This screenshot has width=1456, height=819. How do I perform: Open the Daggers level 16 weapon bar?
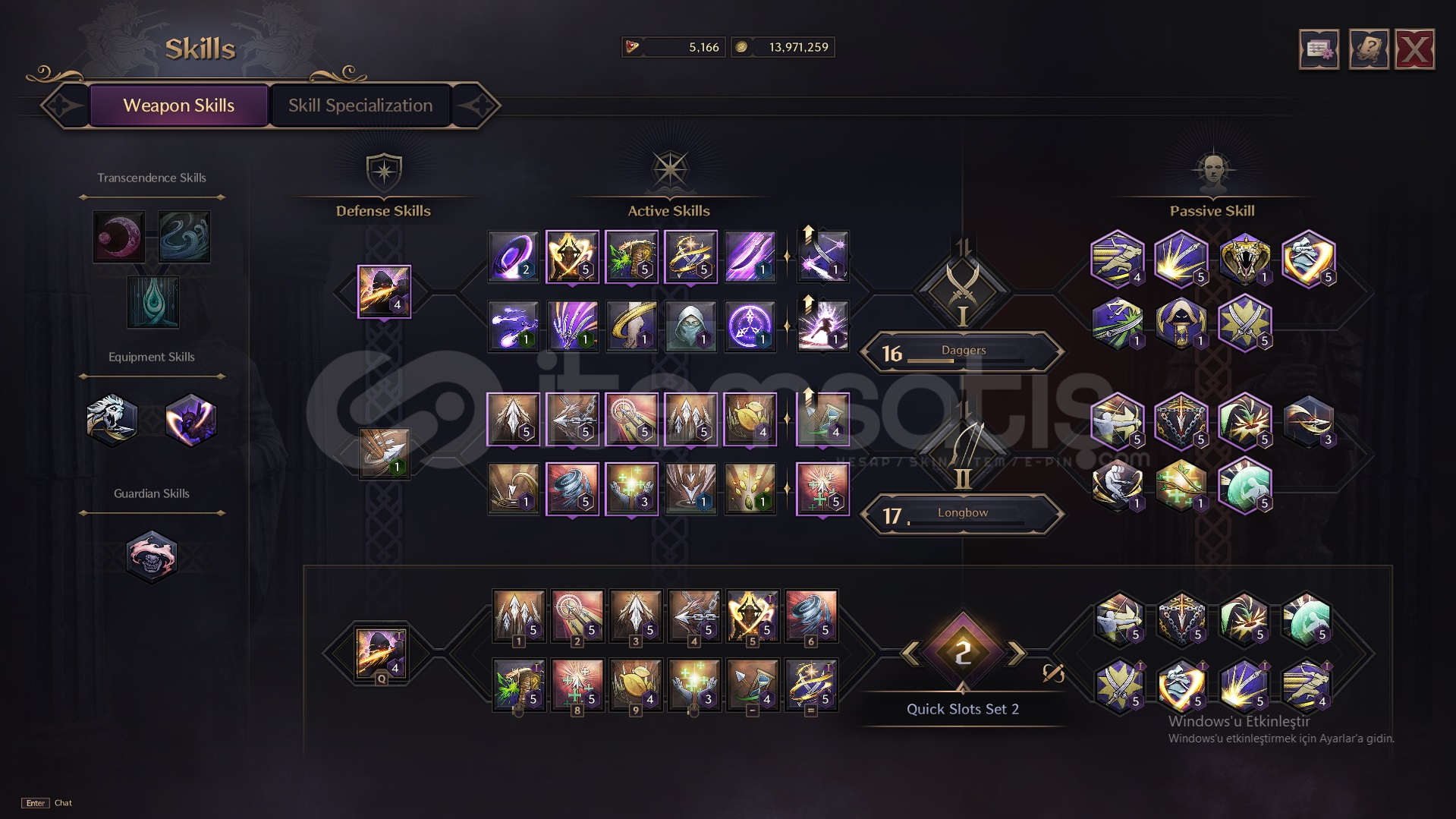[x=963, y=352]
